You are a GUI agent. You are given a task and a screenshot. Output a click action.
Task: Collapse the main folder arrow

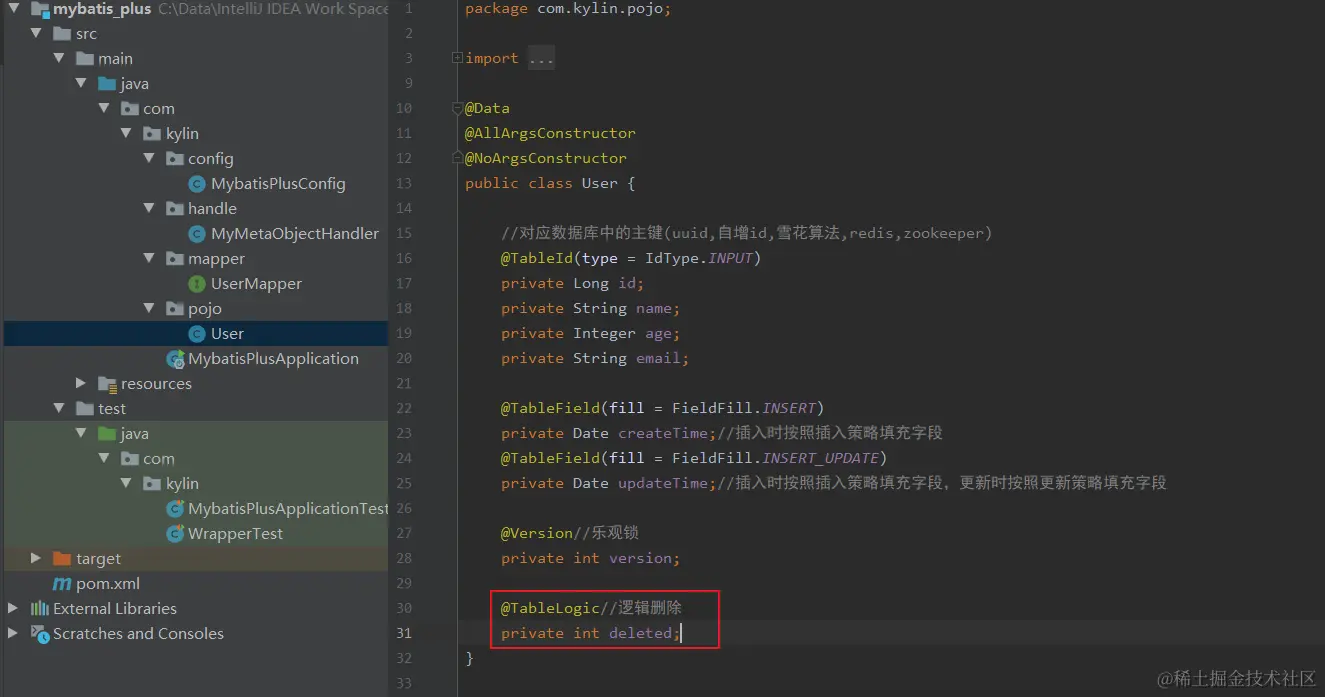(x=60, y=58)
